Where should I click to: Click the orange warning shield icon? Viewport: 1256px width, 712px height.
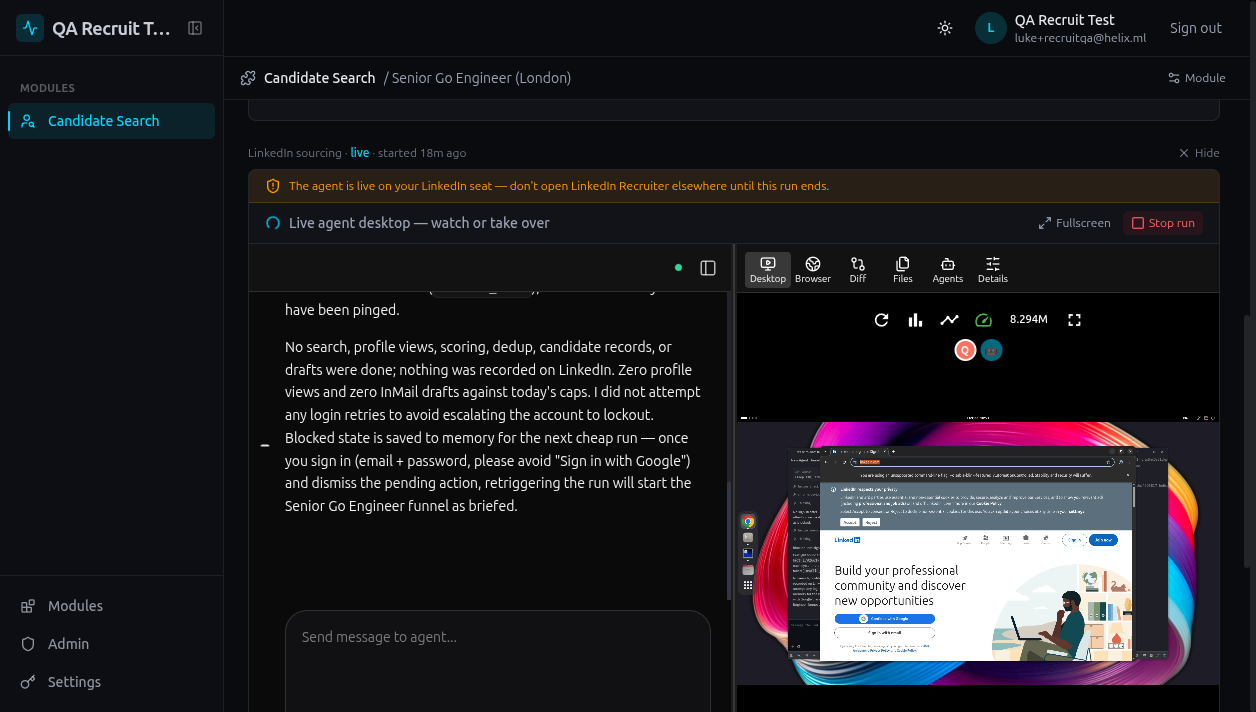pos(273,186)
